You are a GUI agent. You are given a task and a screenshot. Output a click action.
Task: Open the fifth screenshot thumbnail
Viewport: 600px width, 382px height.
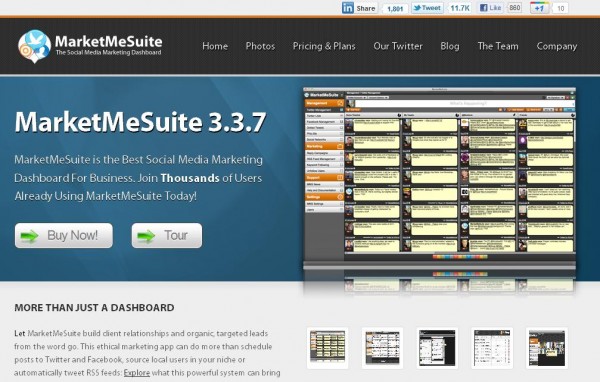[x=546, y=348]
